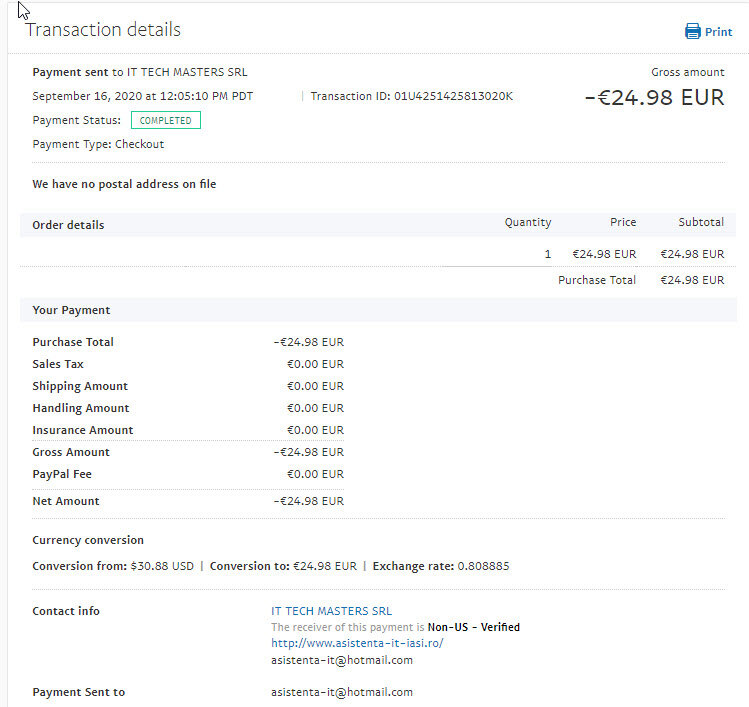The image size is (749, 707).
Task: Click the large gross amount -€24.98 EUR
Action: pos(654,98)
